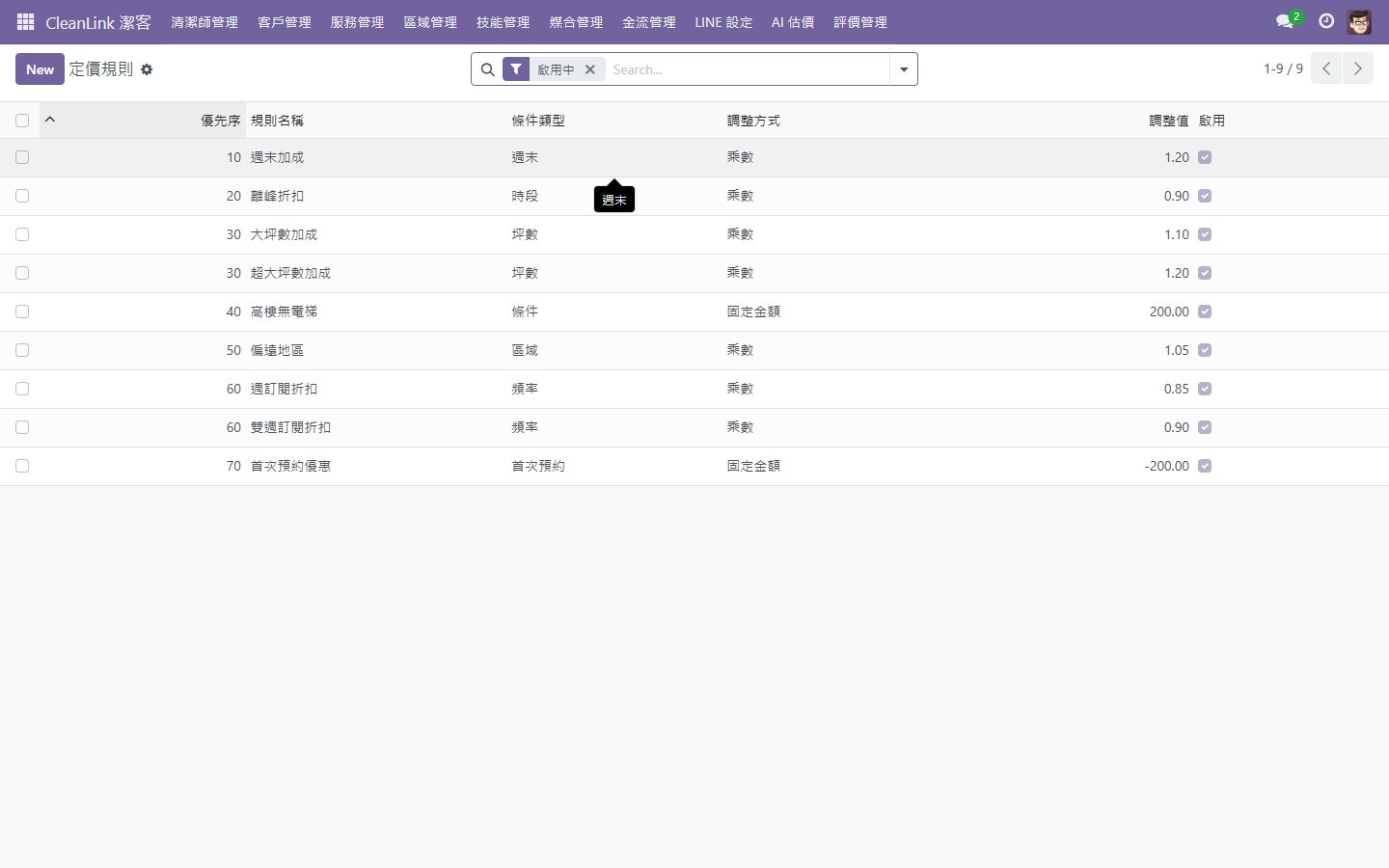1389x868 pixels.
Task: Click the search magnifier icon
Action: [x=488, y=69]
